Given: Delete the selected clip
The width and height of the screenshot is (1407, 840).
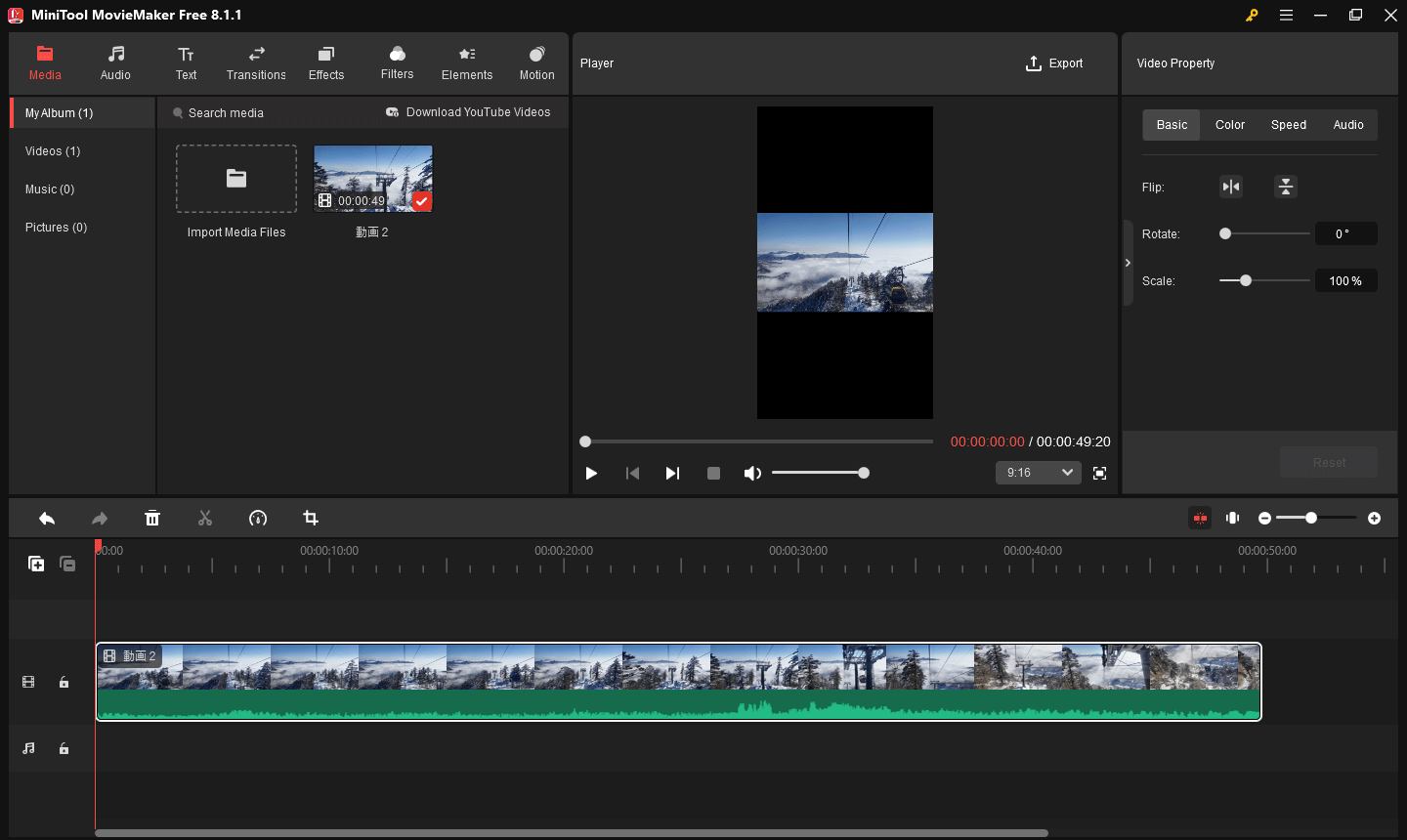Looking at the screenshot, I should pos(152,518).
